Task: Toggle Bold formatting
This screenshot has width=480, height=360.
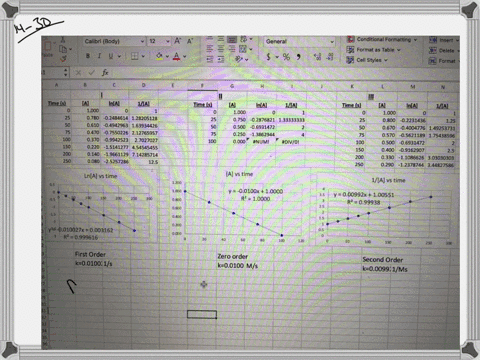Action: (x=88, y=56)
